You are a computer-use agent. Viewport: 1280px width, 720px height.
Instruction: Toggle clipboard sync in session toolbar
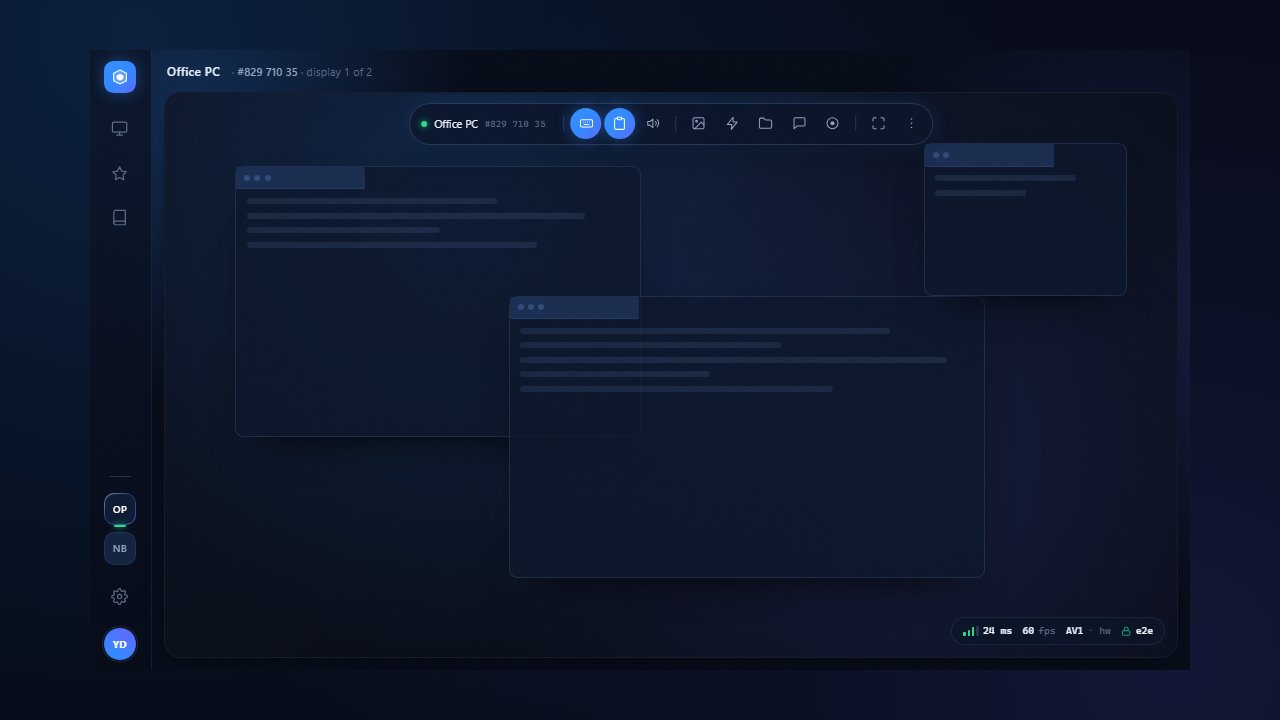tap(620, 124)
